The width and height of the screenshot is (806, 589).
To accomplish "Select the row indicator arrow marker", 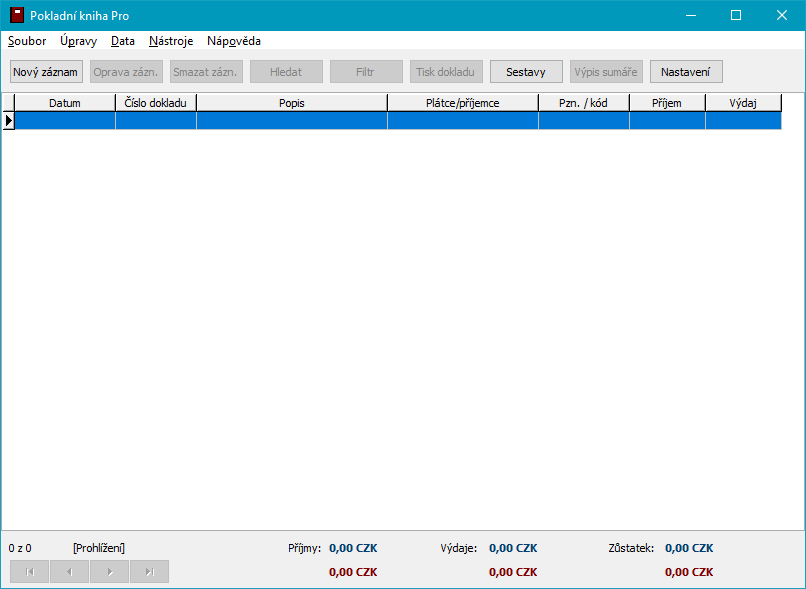I will tap(8, 120).
